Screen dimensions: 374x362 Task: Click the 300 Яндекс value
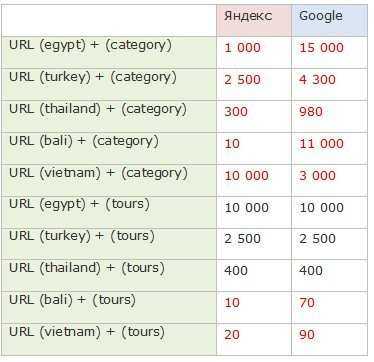tap(236, 112)
